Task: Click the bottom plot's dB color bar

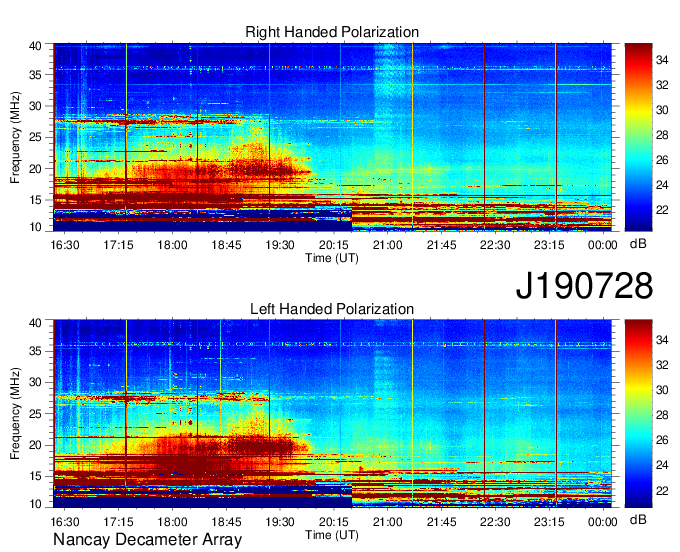Action: (x=638, y=414)
